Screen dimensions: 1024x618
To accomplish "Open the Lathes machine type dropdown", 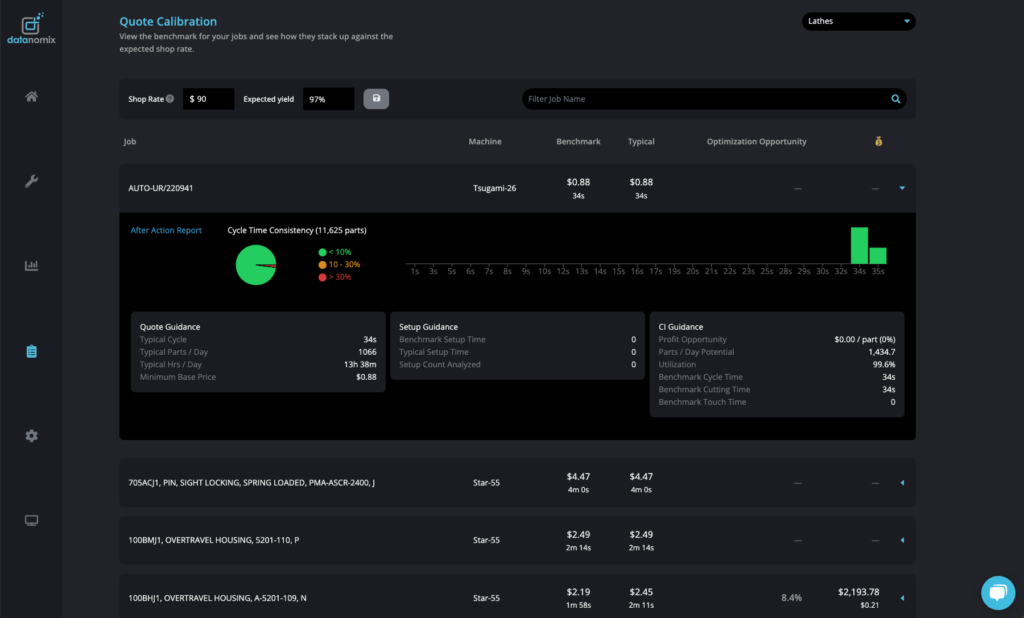I will (x=858, y=20).
